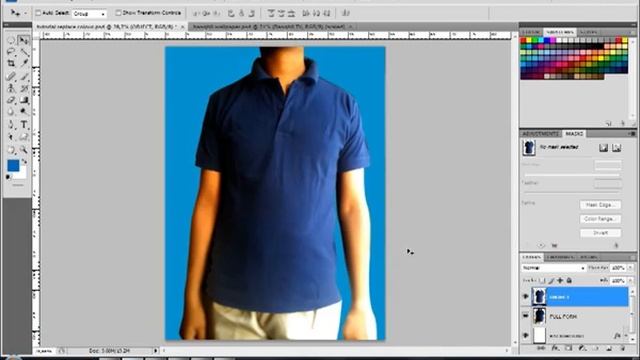Switch to the Adjustments tab
This screenshot has width=640, height=360.
point(541,134)
